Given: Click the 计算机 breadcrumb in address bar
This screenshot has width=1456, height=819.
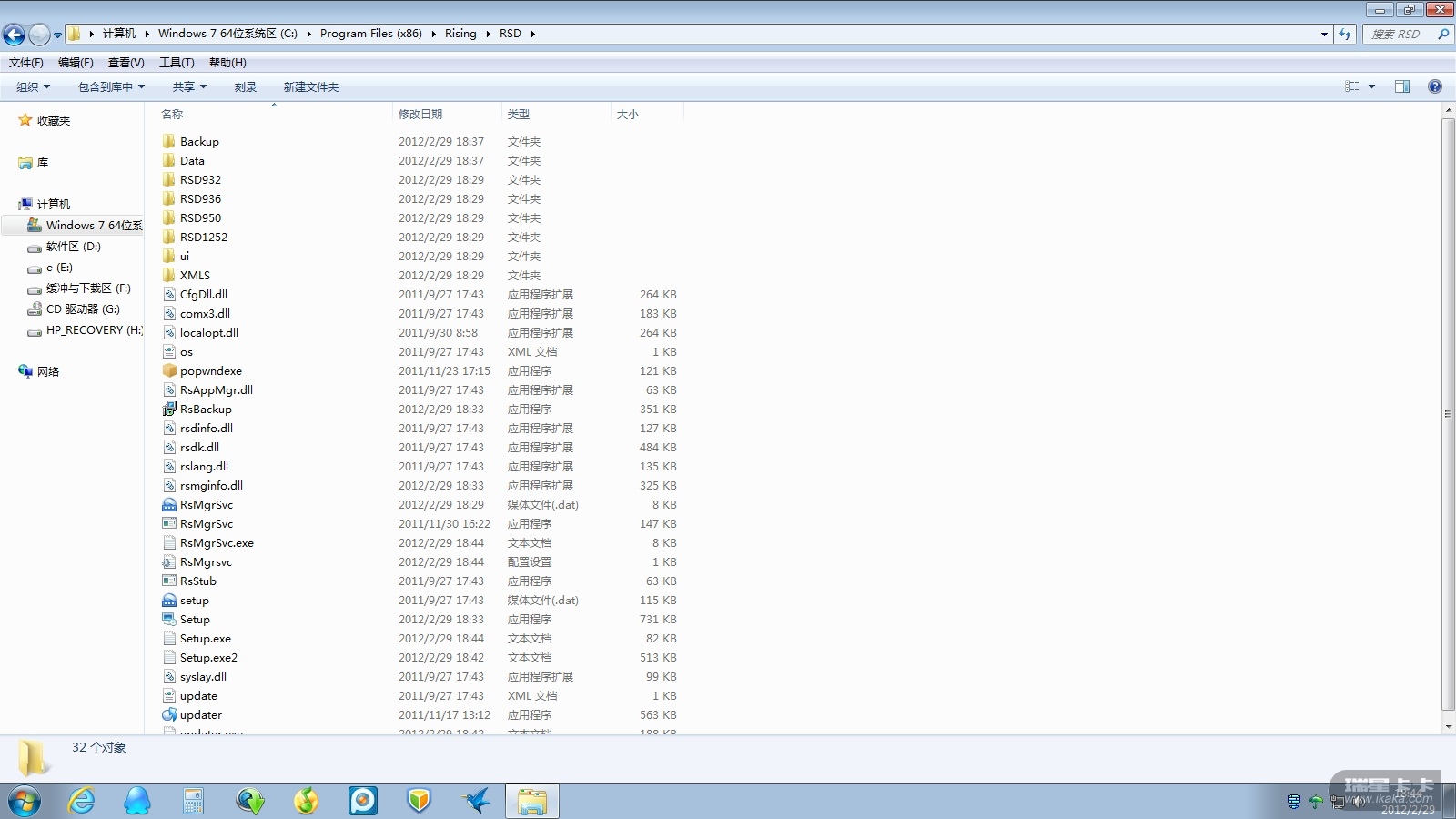Looking at the screenshot, I should click(118, 34).
